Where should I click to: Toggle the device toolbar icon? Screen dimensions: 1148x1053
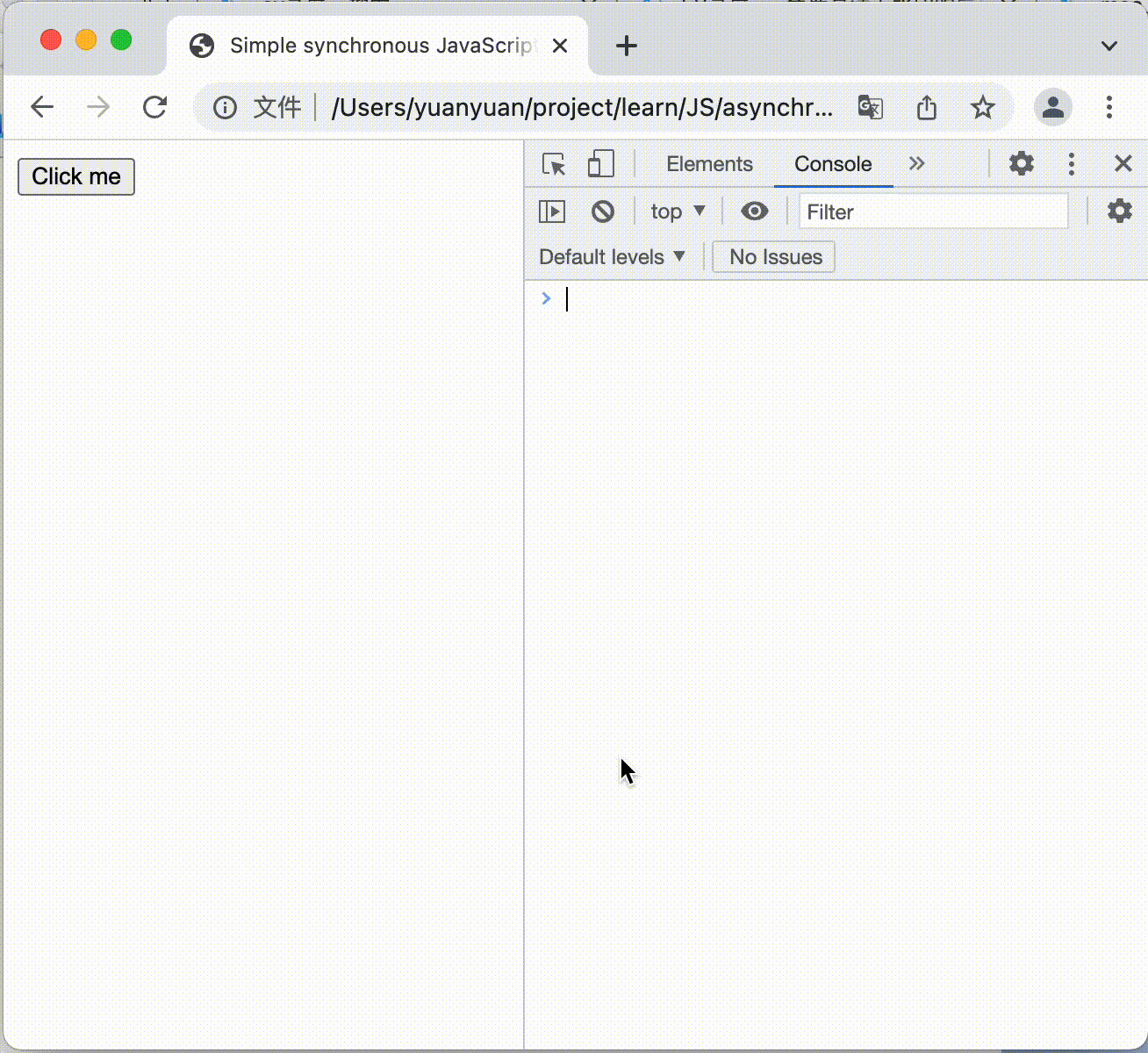point(600,164)
